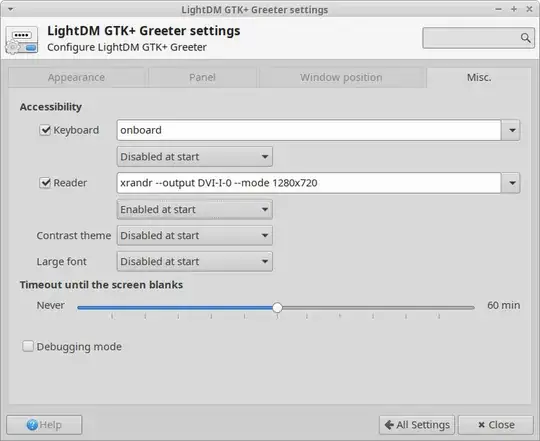540x441 pixels.
Task: Click the '60 min' slider label
Action: (x=503, y=305)
